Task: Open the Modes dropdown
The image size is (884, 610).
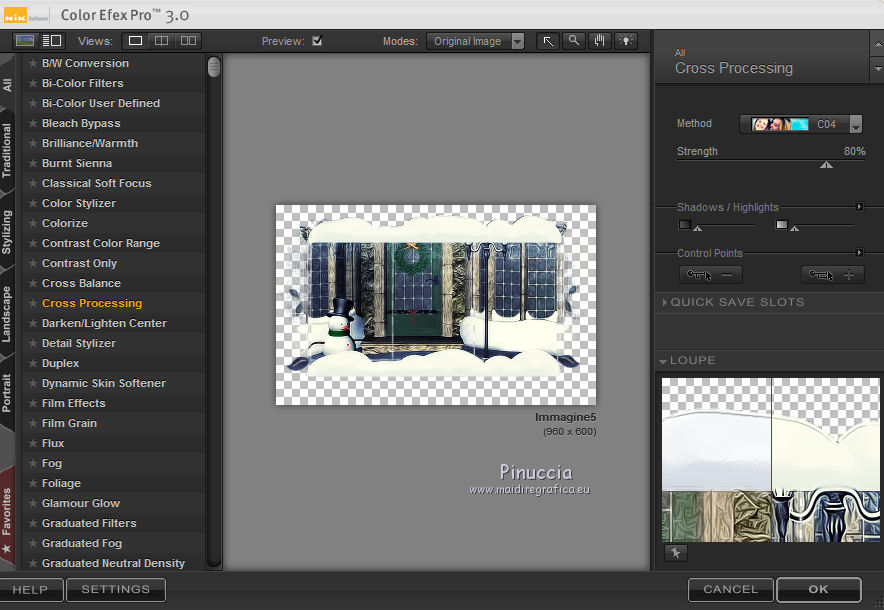Action: click(x=475, y=41)
